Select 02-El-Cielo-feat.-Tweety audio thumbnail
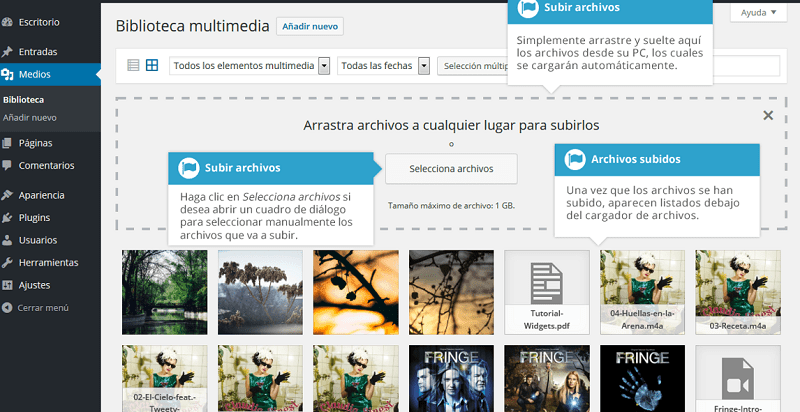The height and width of the screenshot is (412, 800). [x=164, y=379]
